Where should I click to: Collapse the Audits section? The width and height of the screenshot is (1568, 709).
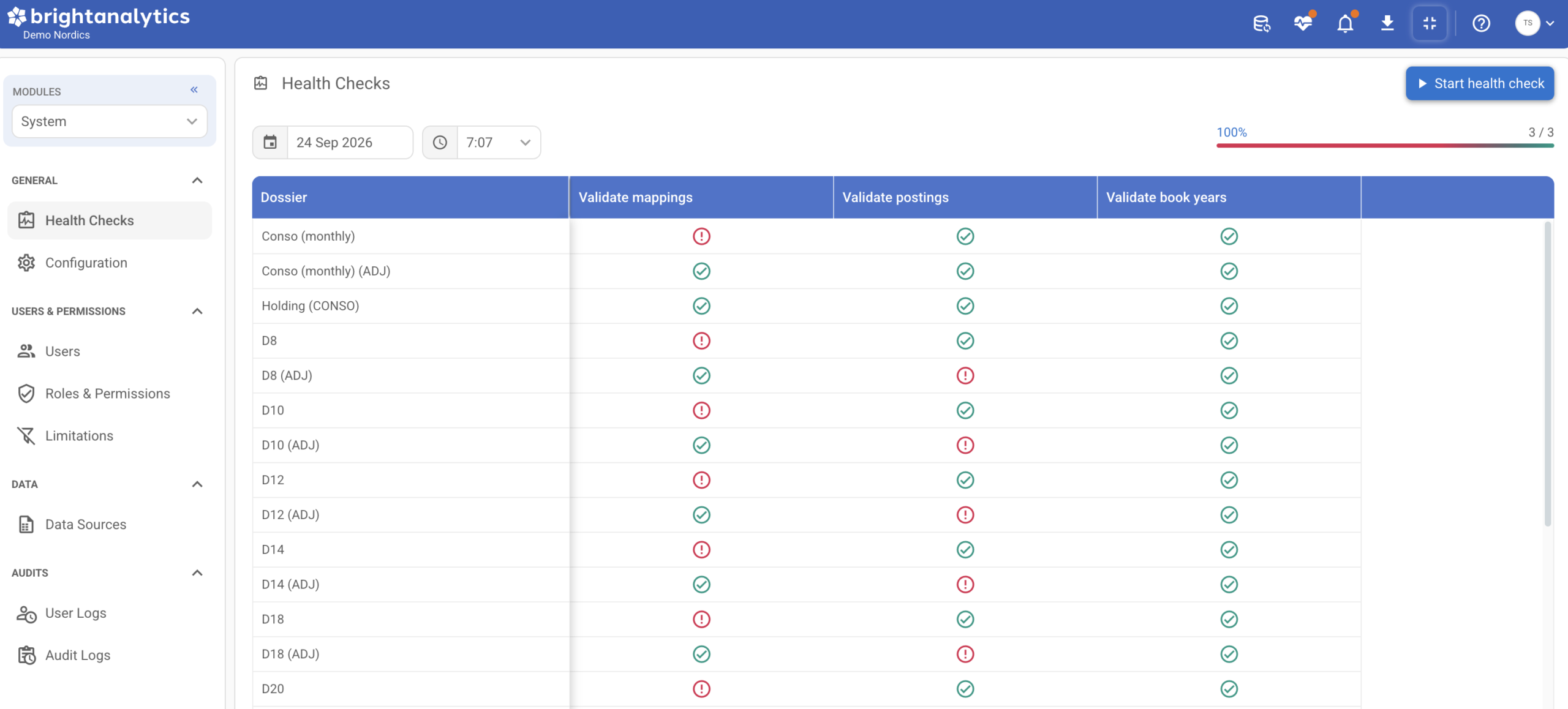(x=197, y=573)
